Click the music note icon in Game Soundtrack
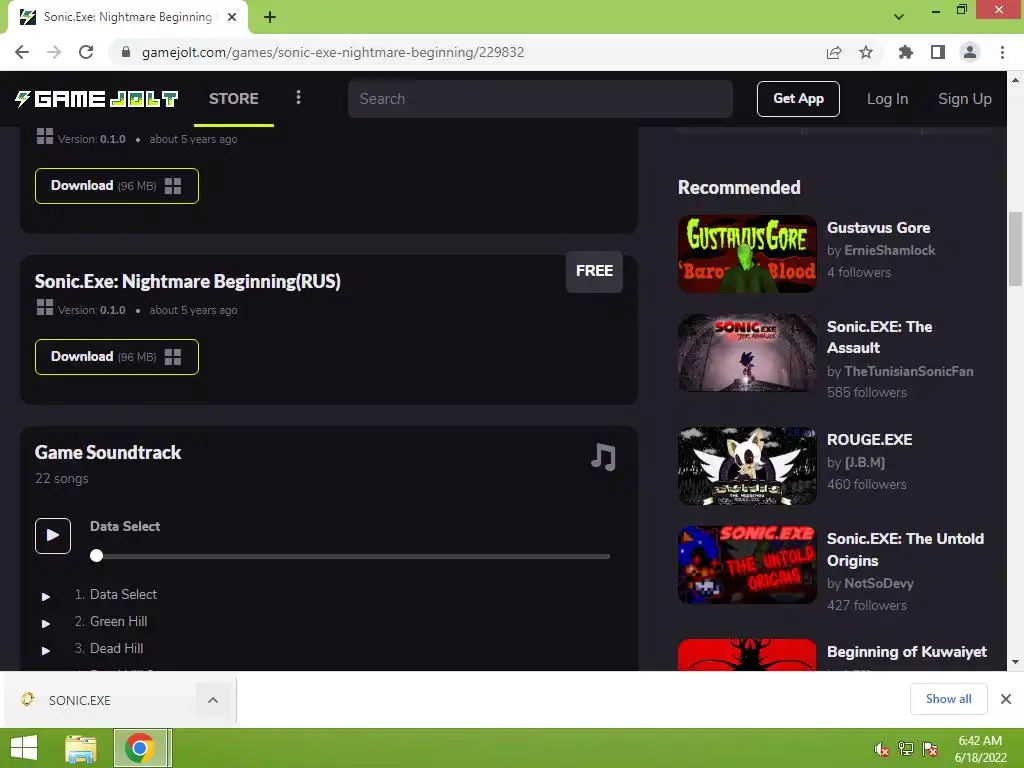Screen dimensions: 1024x768 click(603, 456)
